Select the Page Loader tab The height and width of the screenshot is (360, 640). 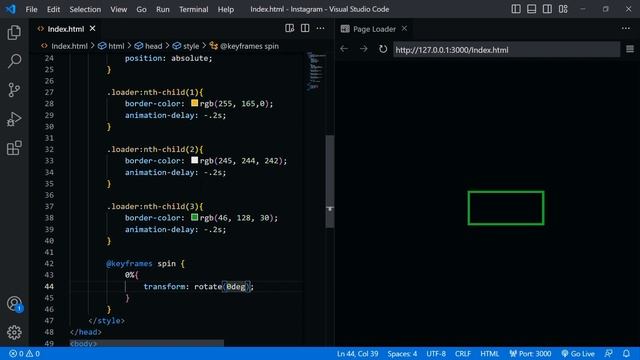tap(374, 29)
